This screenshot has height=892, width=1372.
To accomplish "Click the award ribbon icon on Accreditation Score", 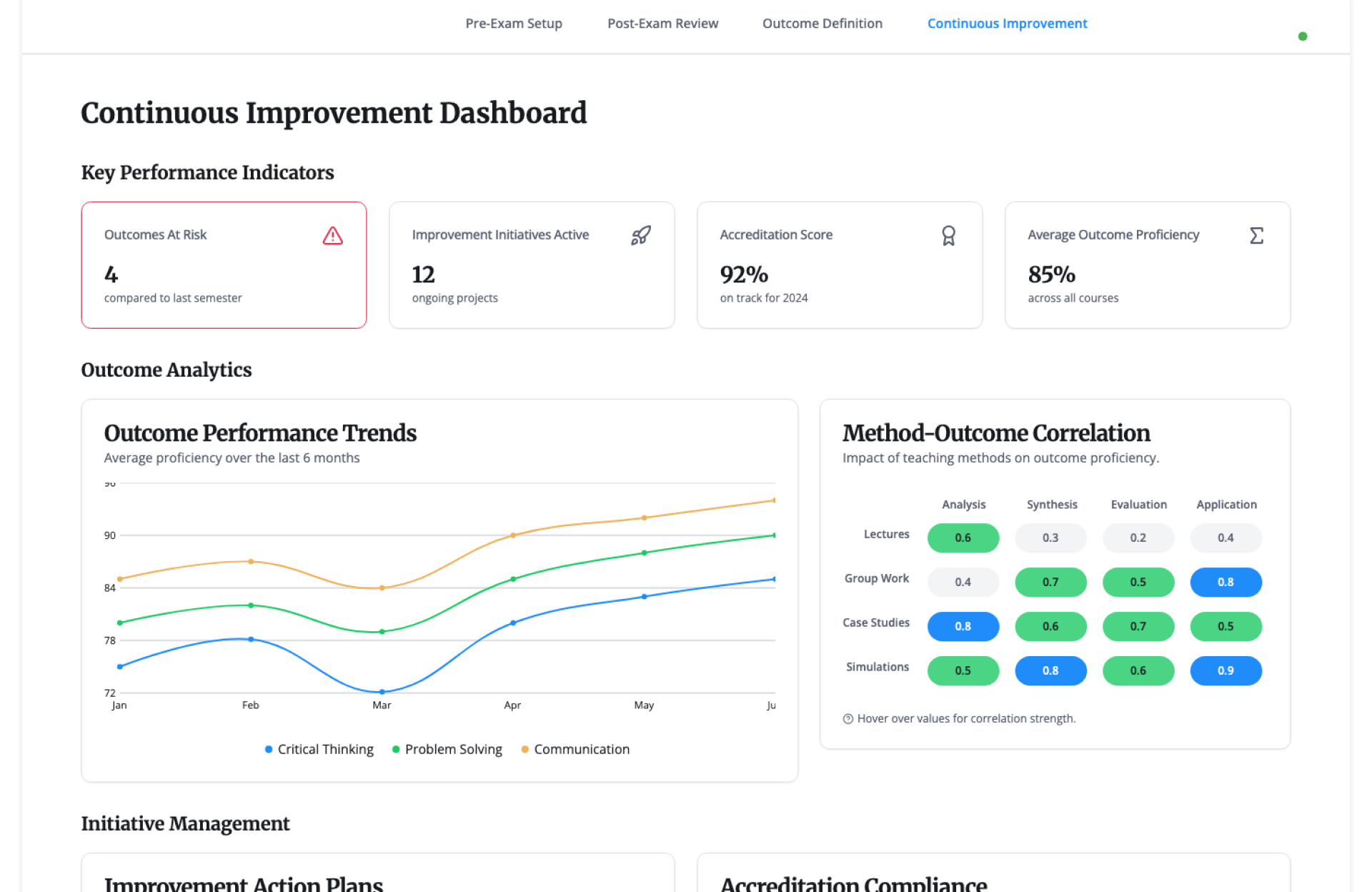I will tap(948, 236).
